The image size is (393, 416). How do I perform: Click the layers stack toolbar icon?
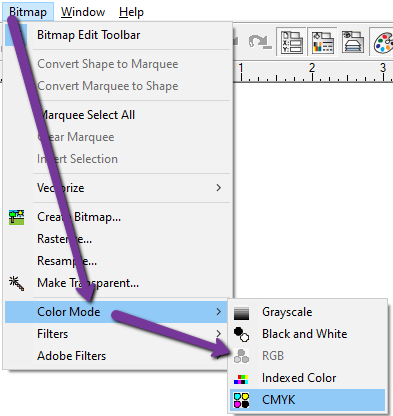353,42
